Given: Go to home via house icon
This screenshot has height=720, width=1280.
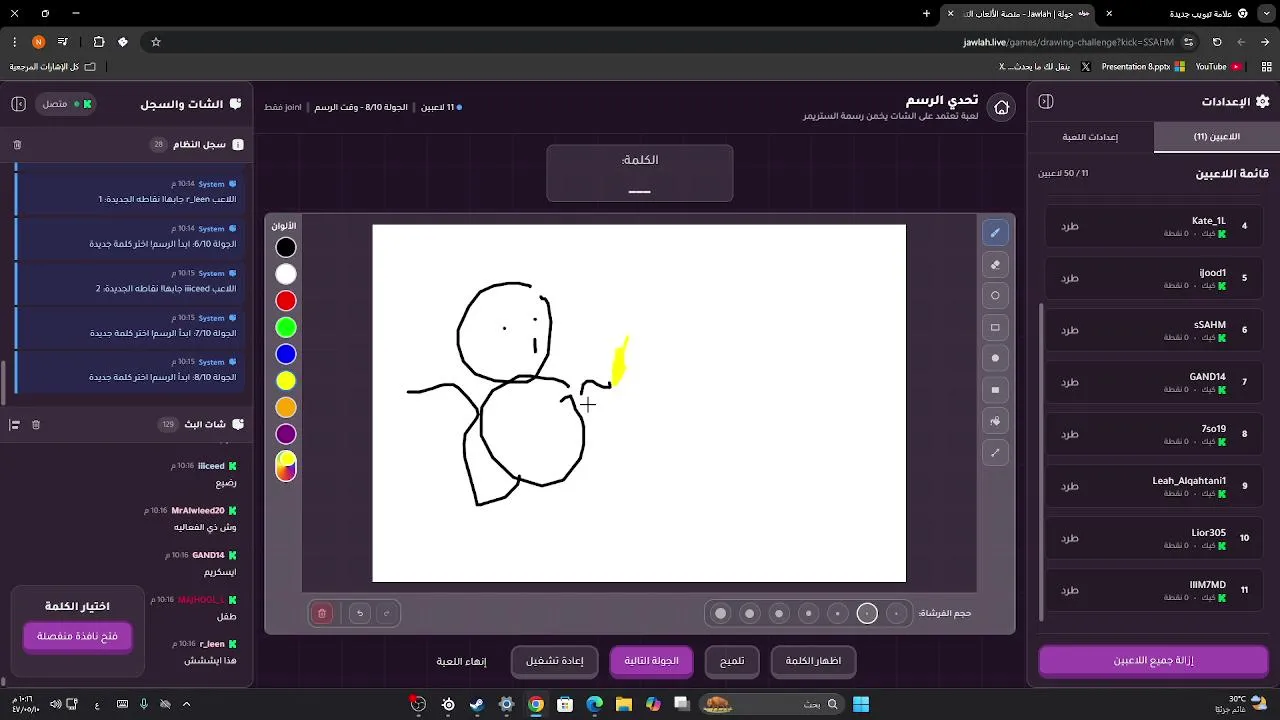Looking at the screenshot, I should tap(1001, 107).
